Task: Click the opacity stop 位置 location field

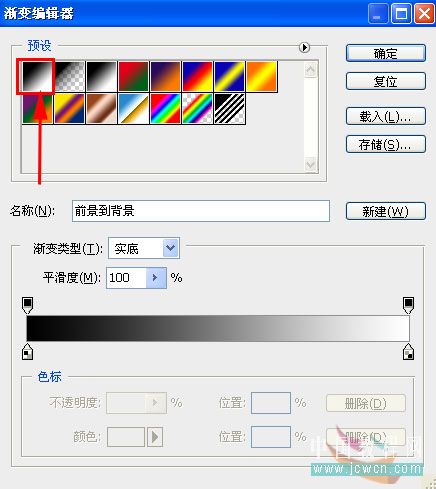Action: (271, 403)
